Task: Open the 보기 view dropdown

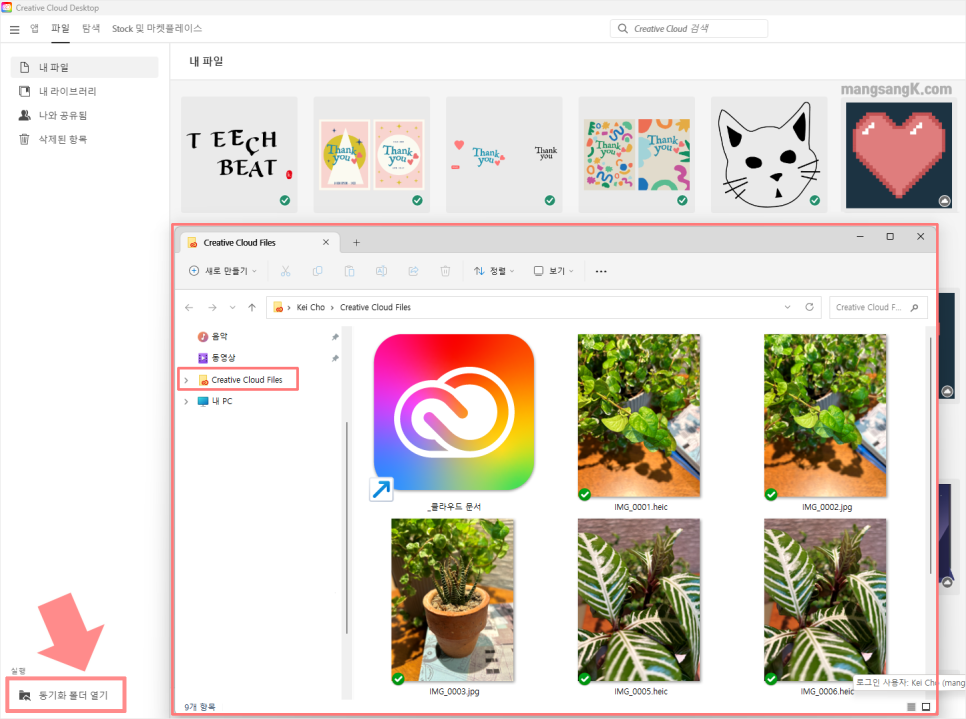Action: (x=553, y=271)
